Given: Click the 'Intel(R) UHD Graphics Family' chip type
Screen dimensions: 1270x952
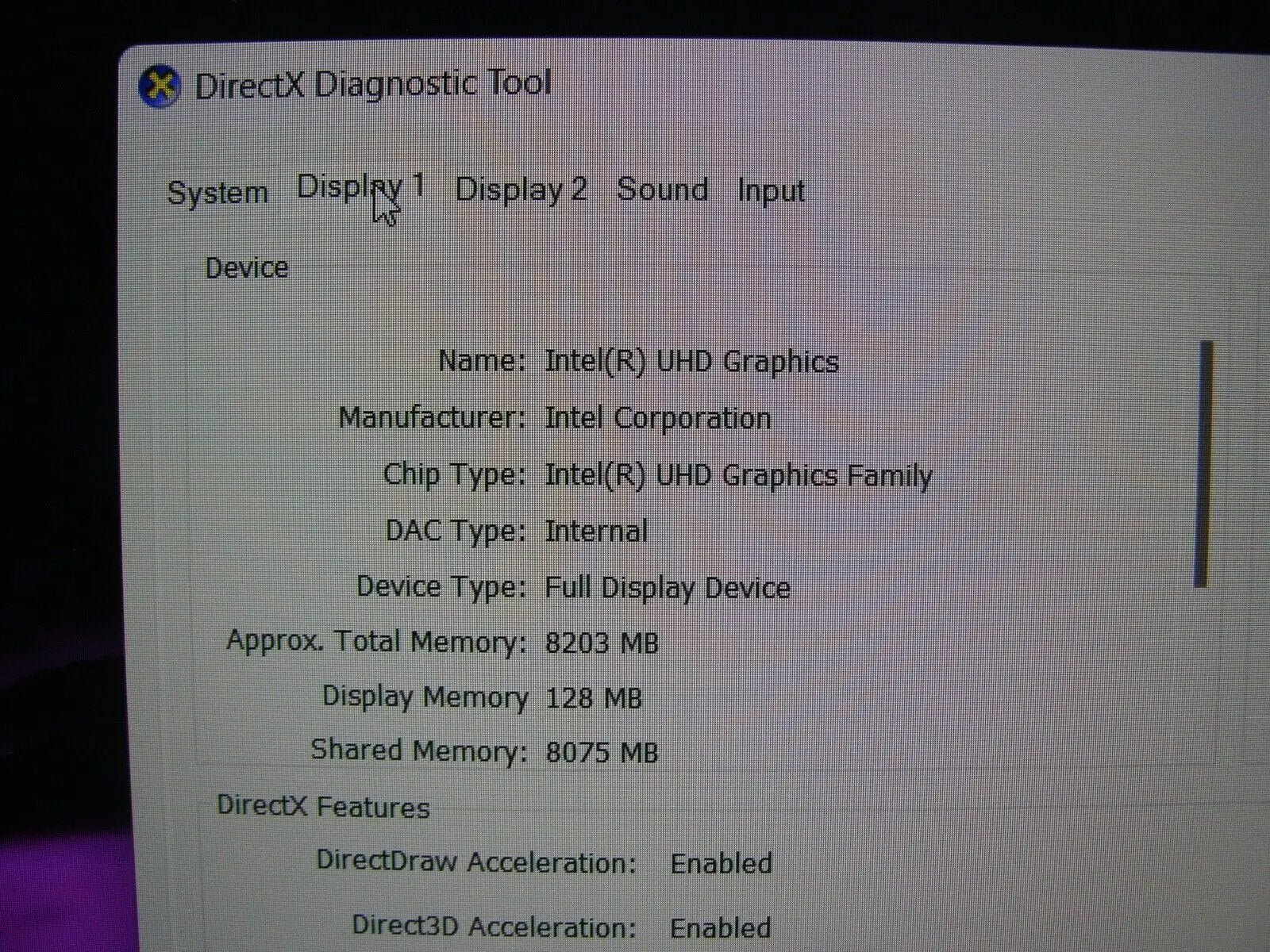Looking at the screenshot, I should click(738, 475).
